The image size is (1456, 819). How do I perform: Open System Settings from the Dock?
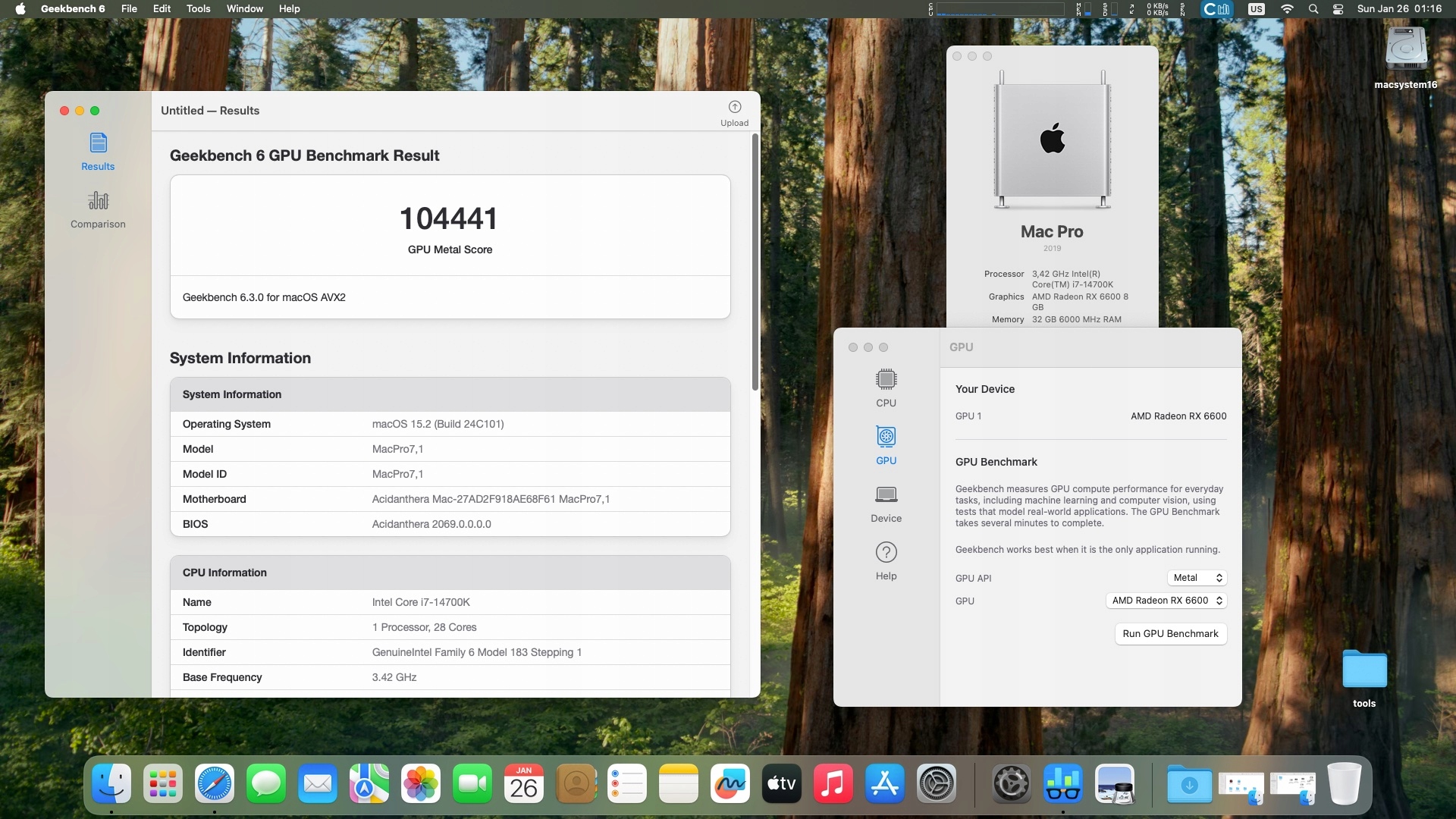[x=937, y=784]
